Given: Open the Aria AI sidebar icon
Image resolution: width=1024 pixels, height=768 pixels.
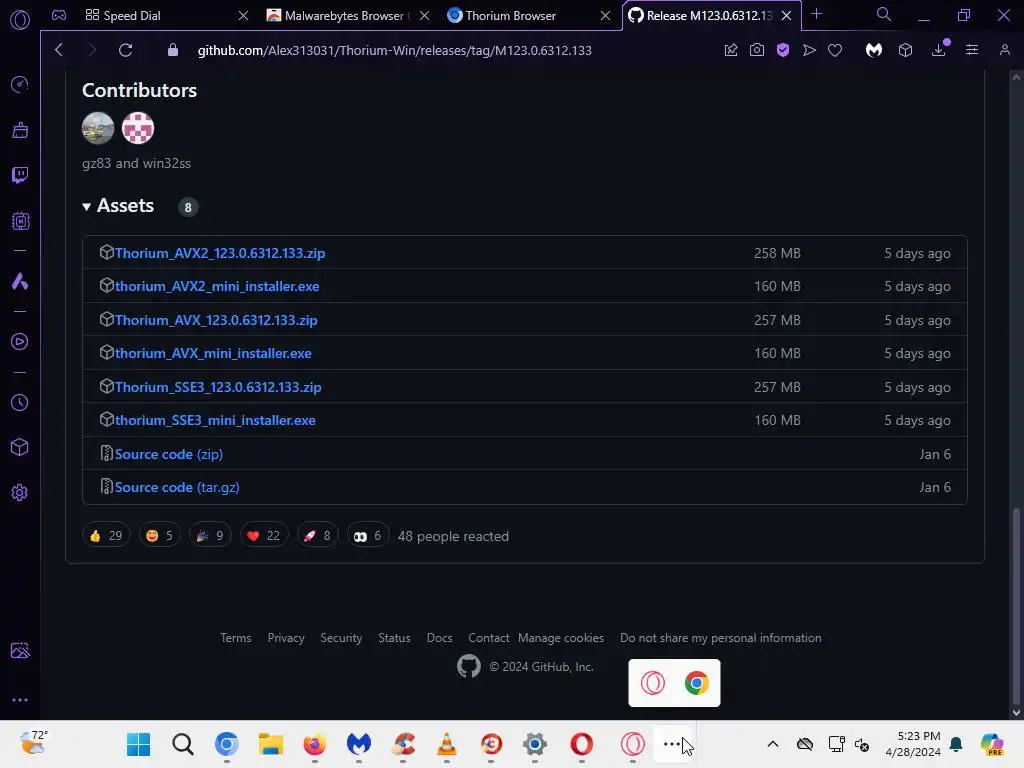Looking at the screenshot, I should 20,281.
